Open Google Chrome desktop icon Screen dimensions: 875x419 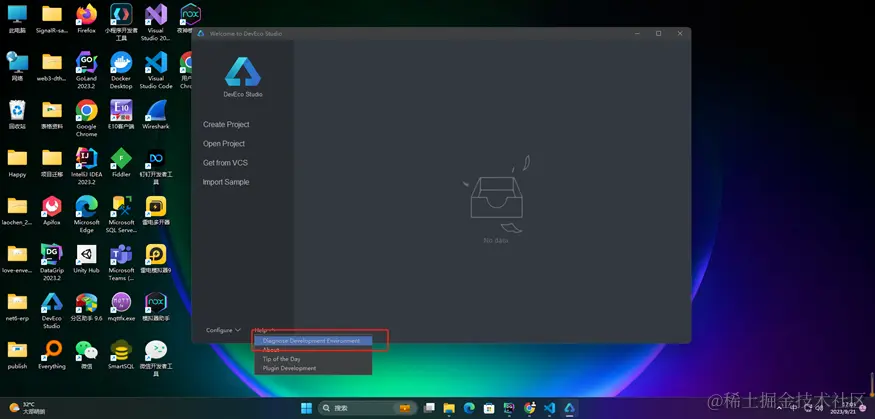[x=86, y=118]
